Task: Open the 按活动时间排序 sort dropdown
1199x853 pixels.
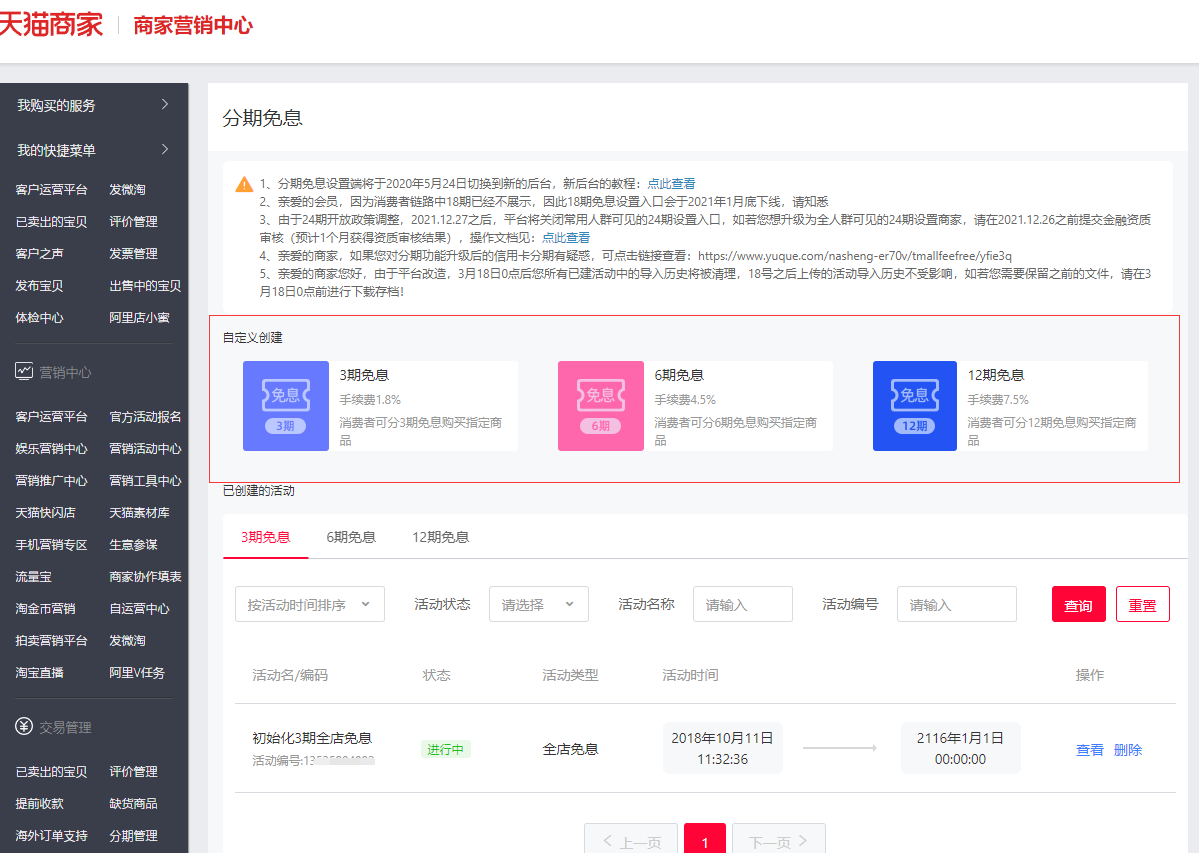Action: [310, 604]
